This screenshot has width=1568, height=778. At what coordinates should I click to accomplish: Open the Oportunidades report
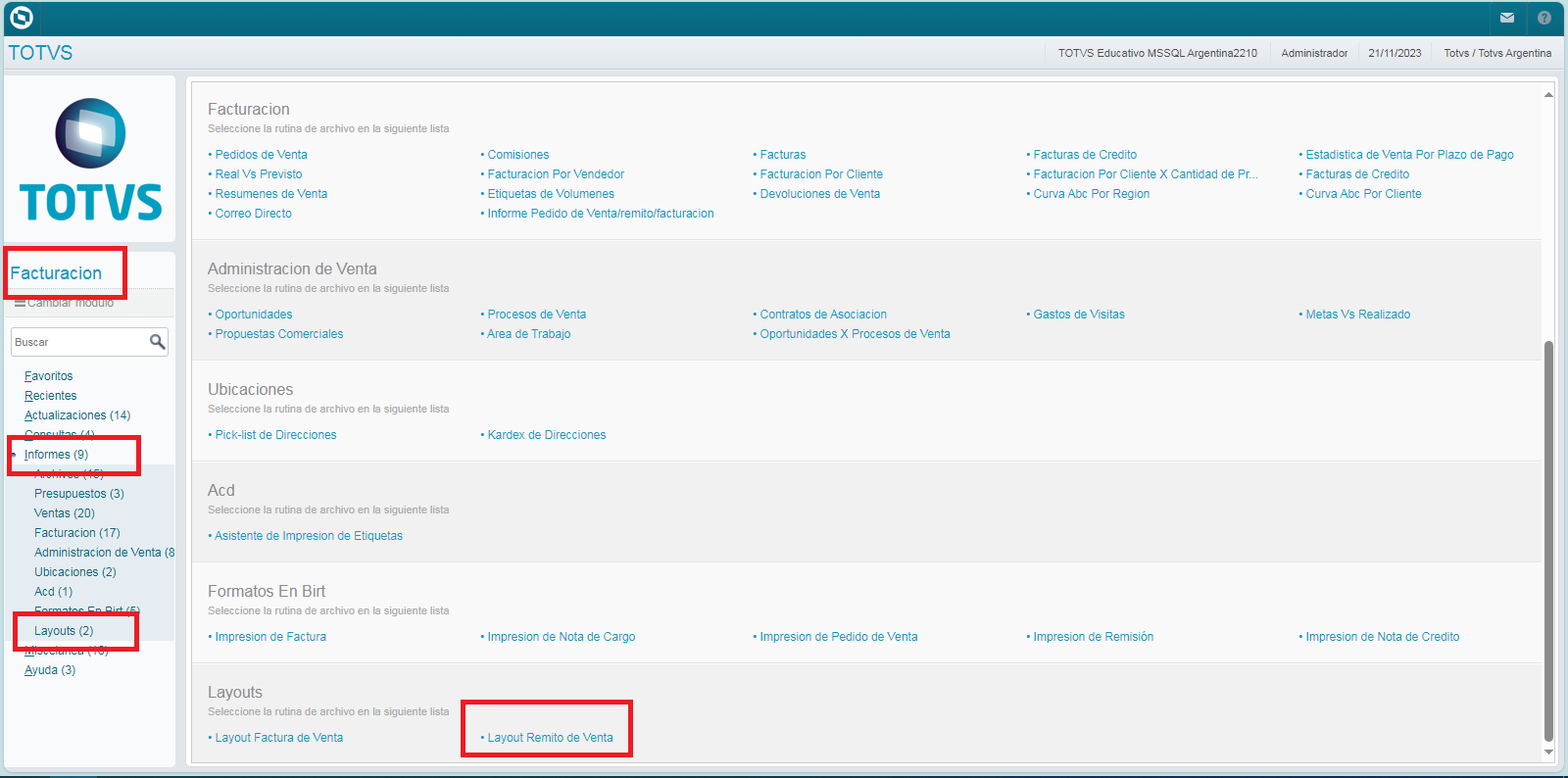(x=254, y=315)
